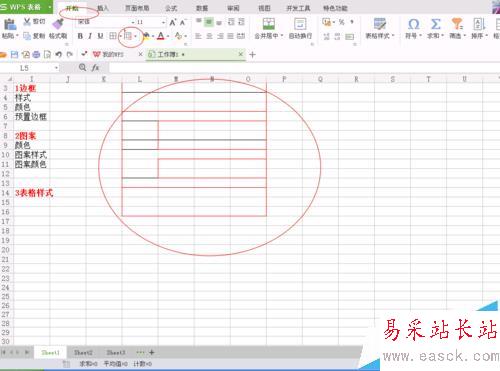Click the Sum sigma icon
The image size is (500, 371).
tap(435, 24)
